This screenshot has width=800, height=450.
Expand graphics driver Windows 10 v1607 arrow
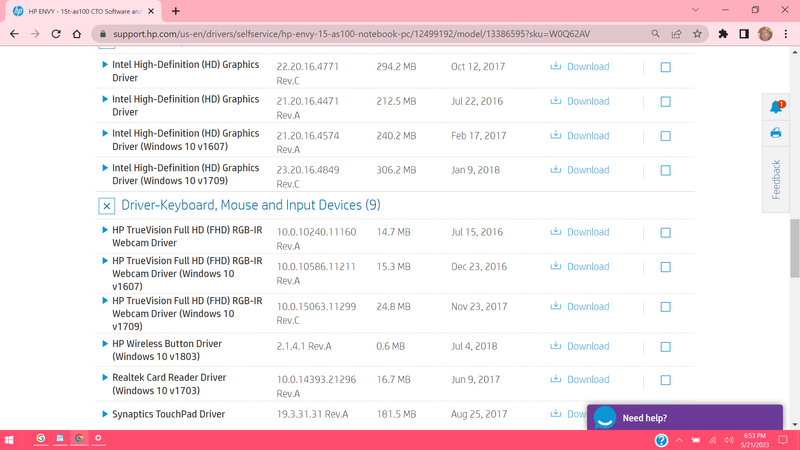coord(105,133)
